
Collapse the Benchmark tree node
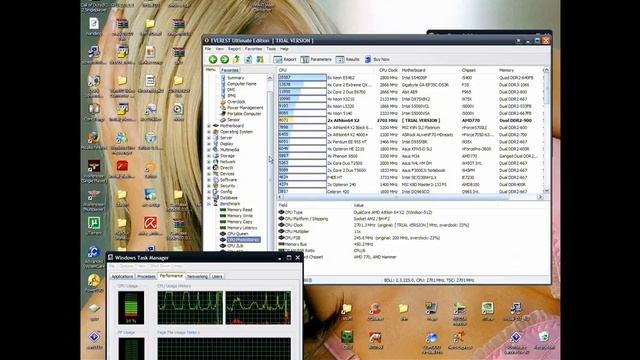[x=209, y=204]
